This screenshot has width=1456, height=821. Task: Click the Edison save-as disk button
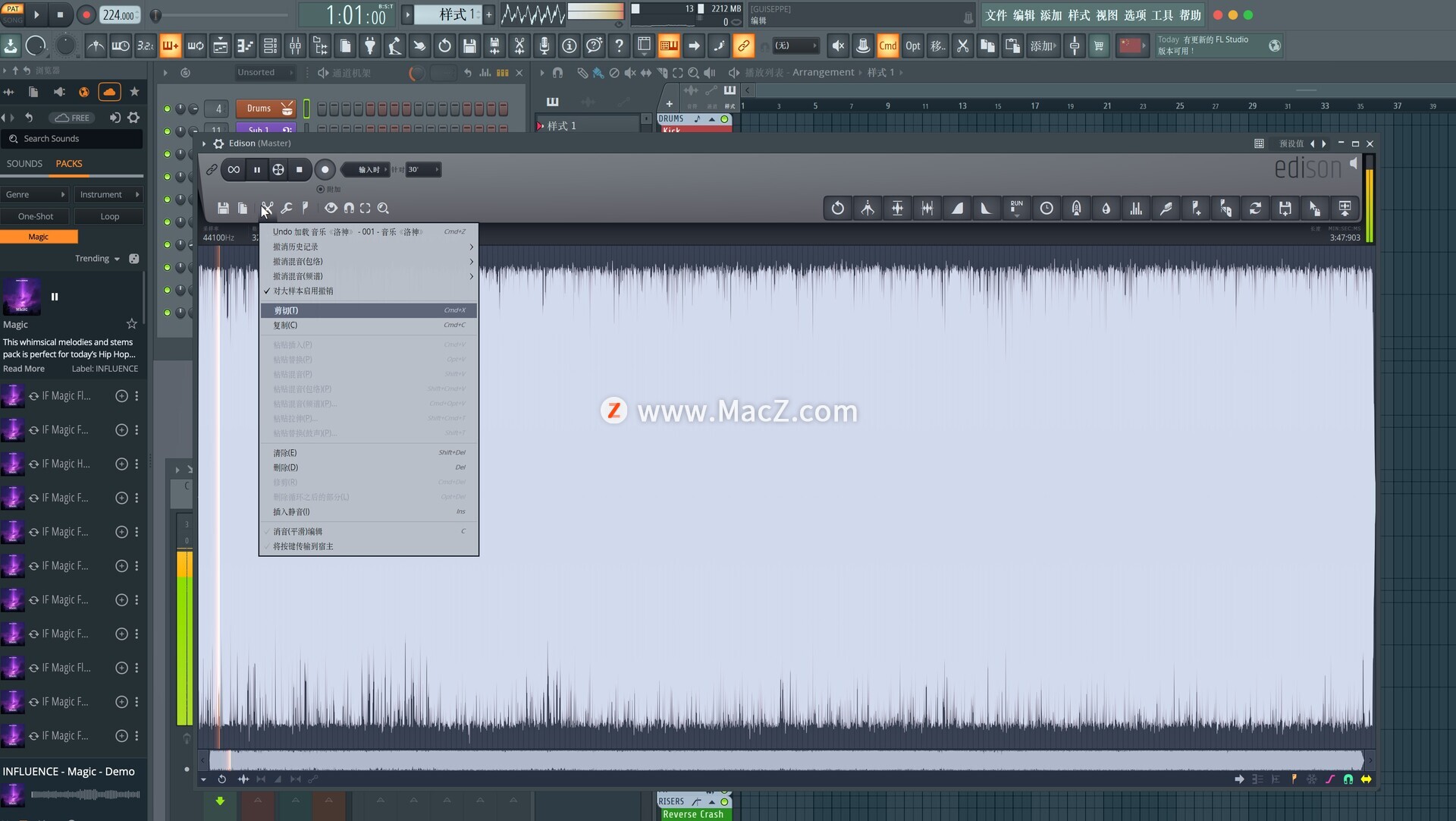(1285, 208)
